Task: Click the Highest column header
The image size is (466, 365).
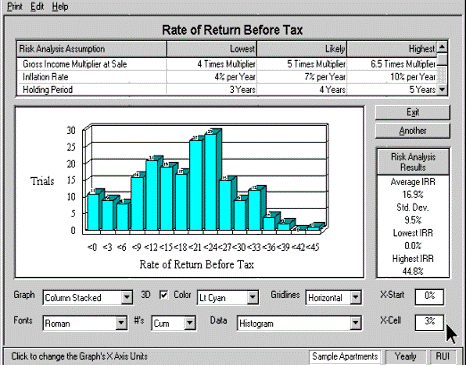Action: pyautogui.click(x=391, y=49)
